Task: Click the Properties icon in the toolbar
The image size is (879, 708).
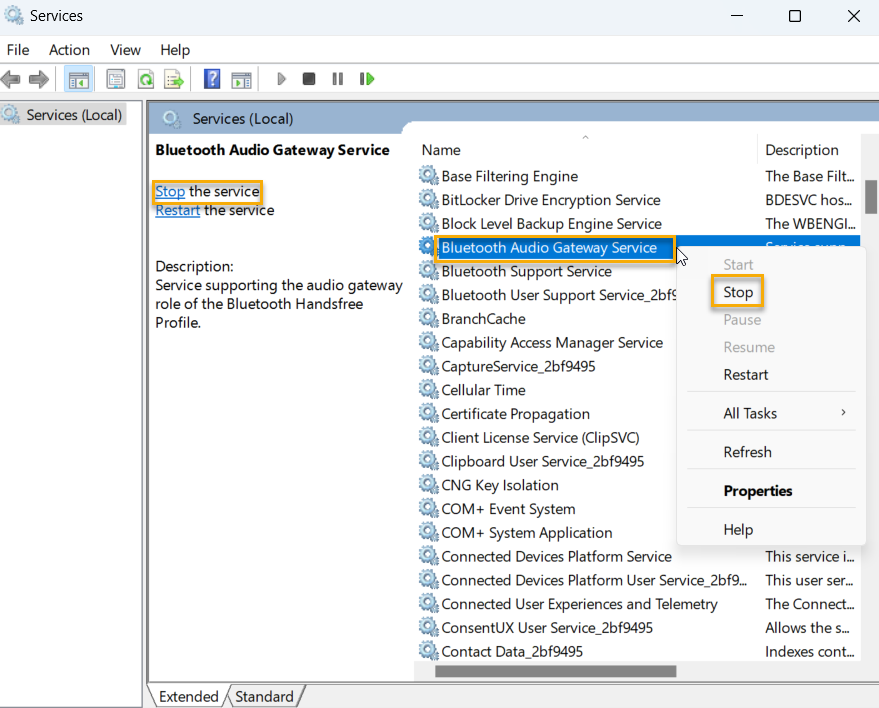Action: [116, 79]
